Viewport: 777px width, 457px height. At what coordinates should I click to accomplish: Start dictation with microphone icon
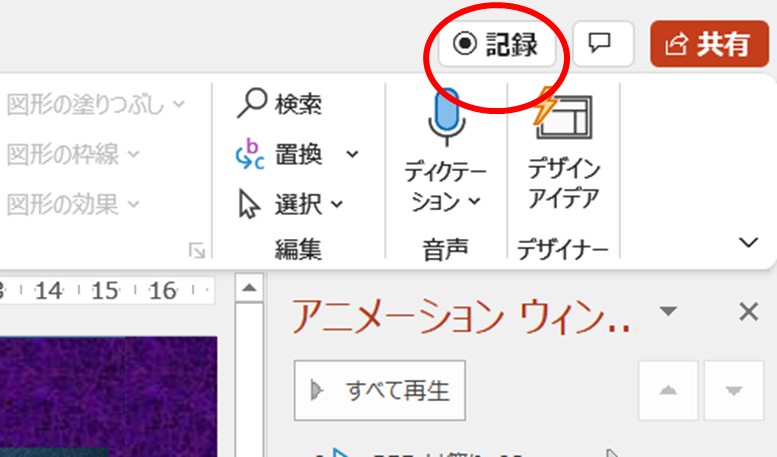[x=446, y=116]
